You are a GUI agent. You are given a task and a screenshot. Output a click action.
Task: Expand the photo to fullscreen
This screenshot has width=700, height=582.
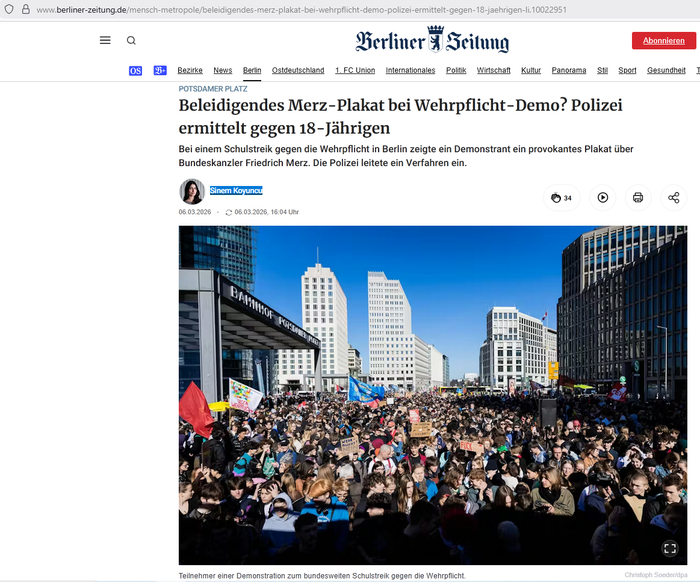(670, 548)
